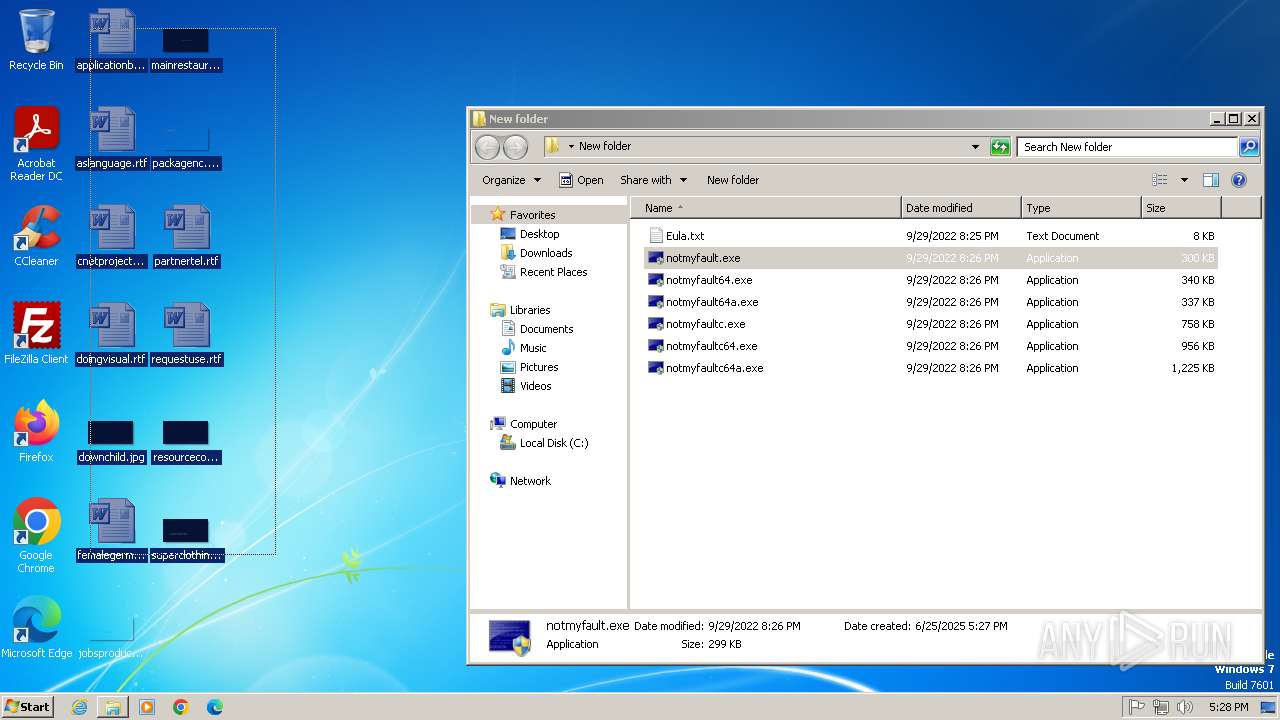Open the Organize dropdown menu
1280x720 pixels.
pyautogui.click(x=511, y=180)
